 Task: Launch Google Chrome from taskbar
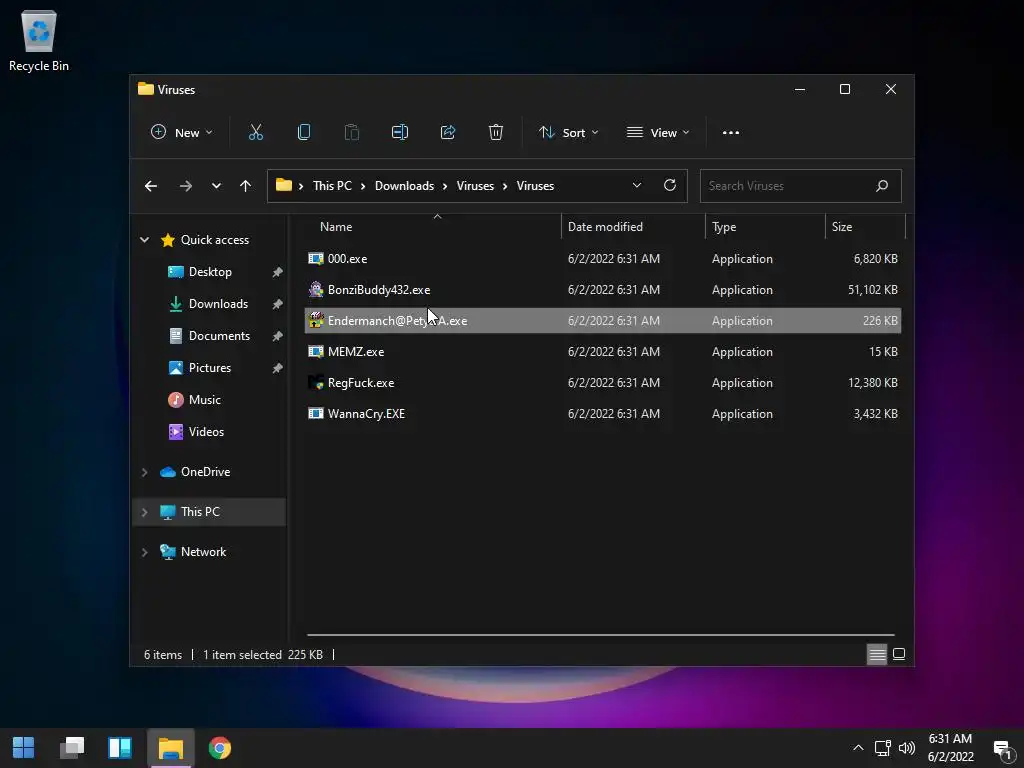click(220, 748)
